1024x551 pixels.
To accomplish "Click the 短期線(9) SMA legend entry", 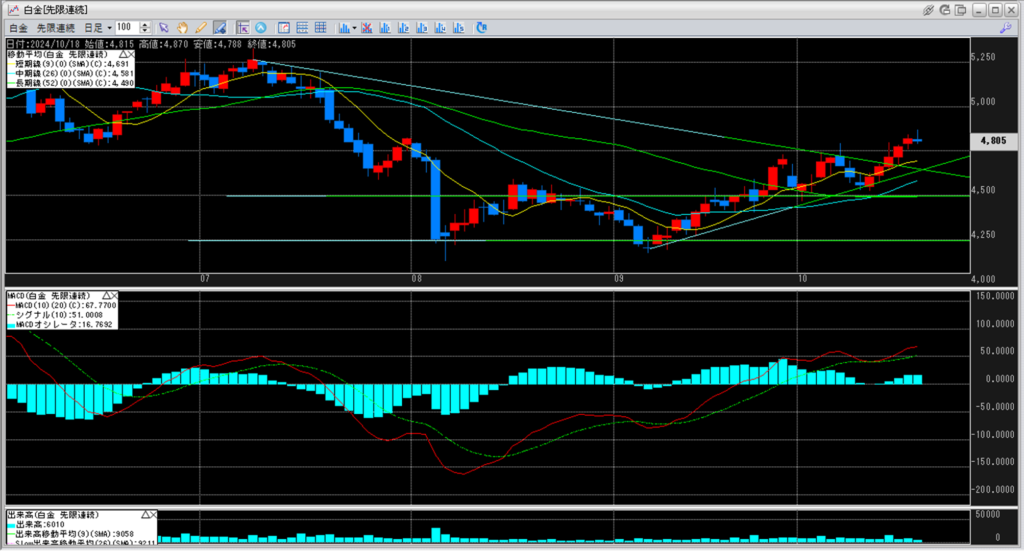I will click(x=71, y=65).
